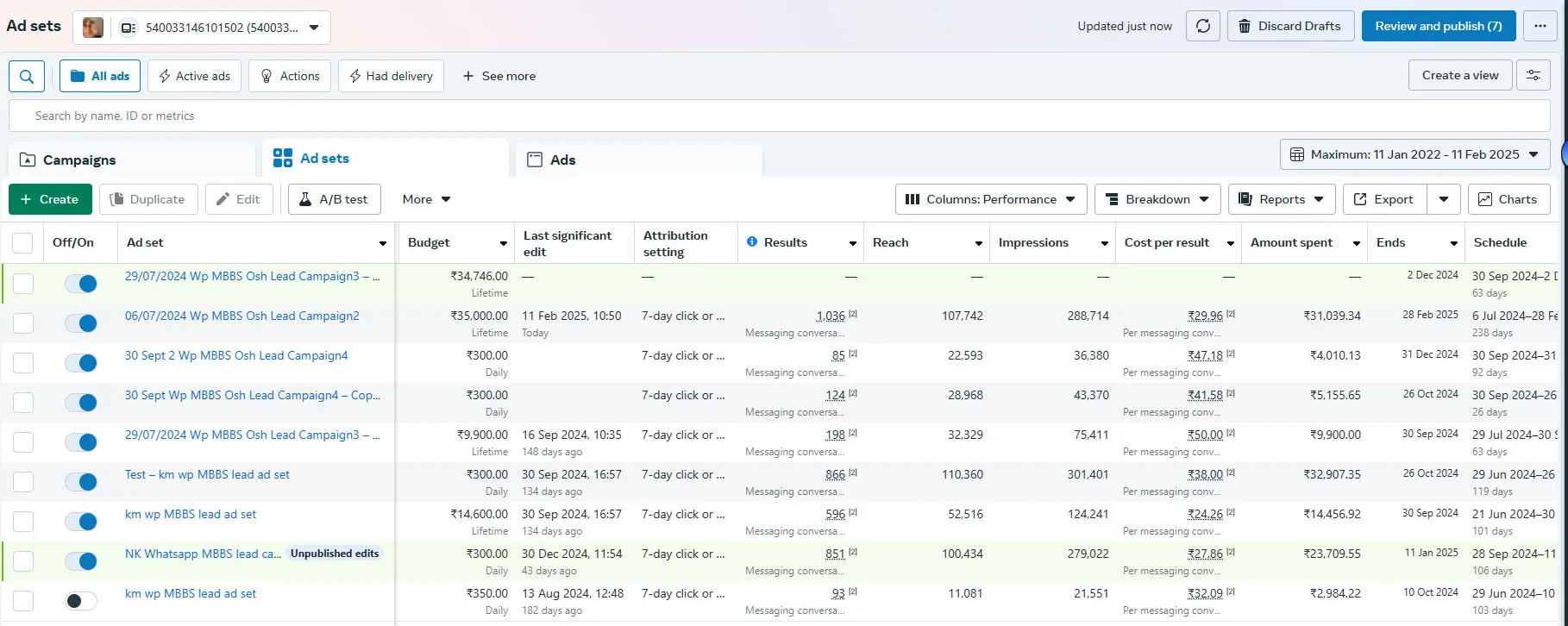Screen dimensions: 1568x626
Task: Select checkbox for Test – km wp MBBS row
Action: tap(23, 482)
